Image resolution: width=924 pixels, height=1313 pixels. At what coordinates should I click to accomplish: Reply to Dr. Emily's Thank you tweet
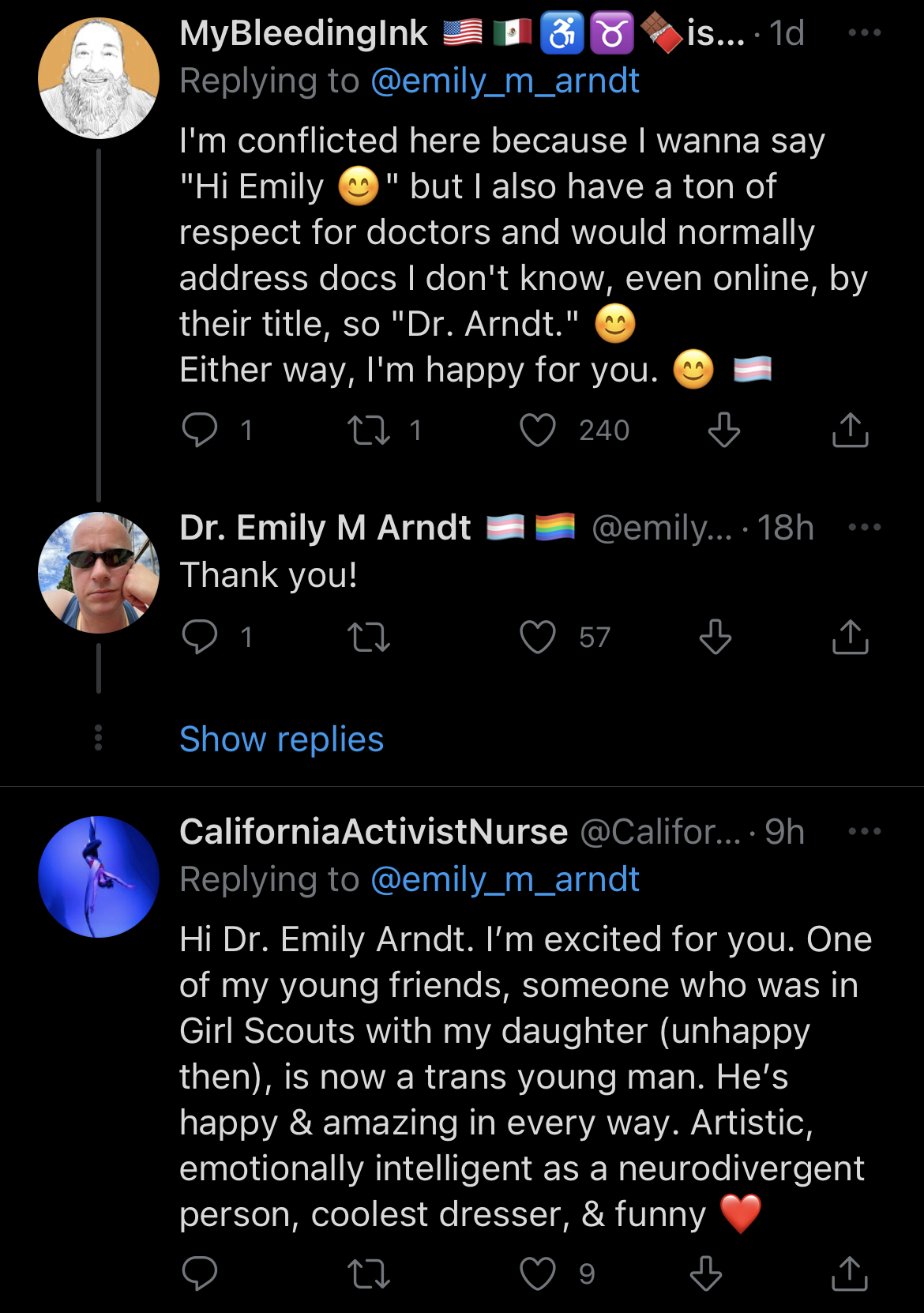pos(199,637)
